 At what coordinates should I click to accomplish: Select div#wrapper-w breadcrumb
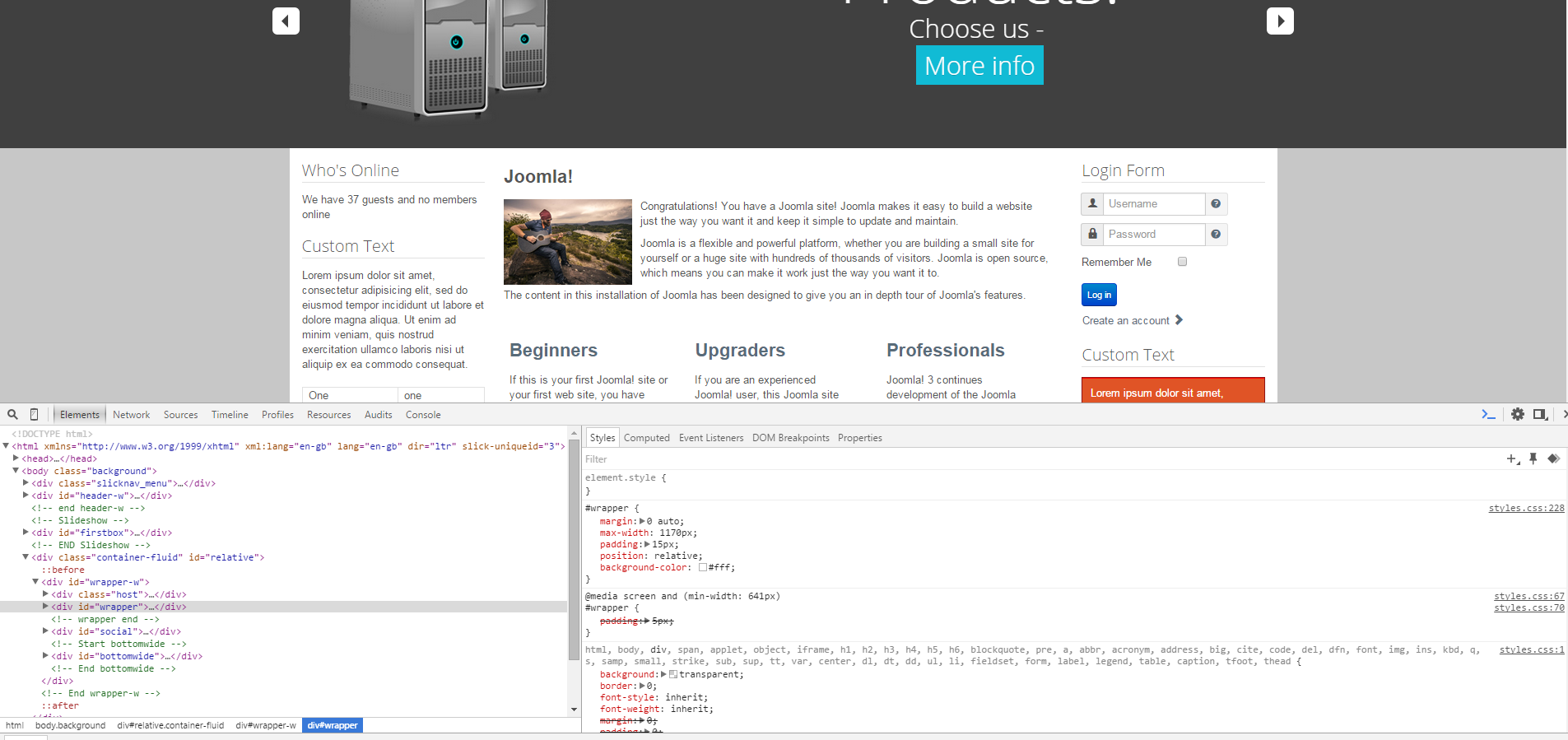[265, 725]
